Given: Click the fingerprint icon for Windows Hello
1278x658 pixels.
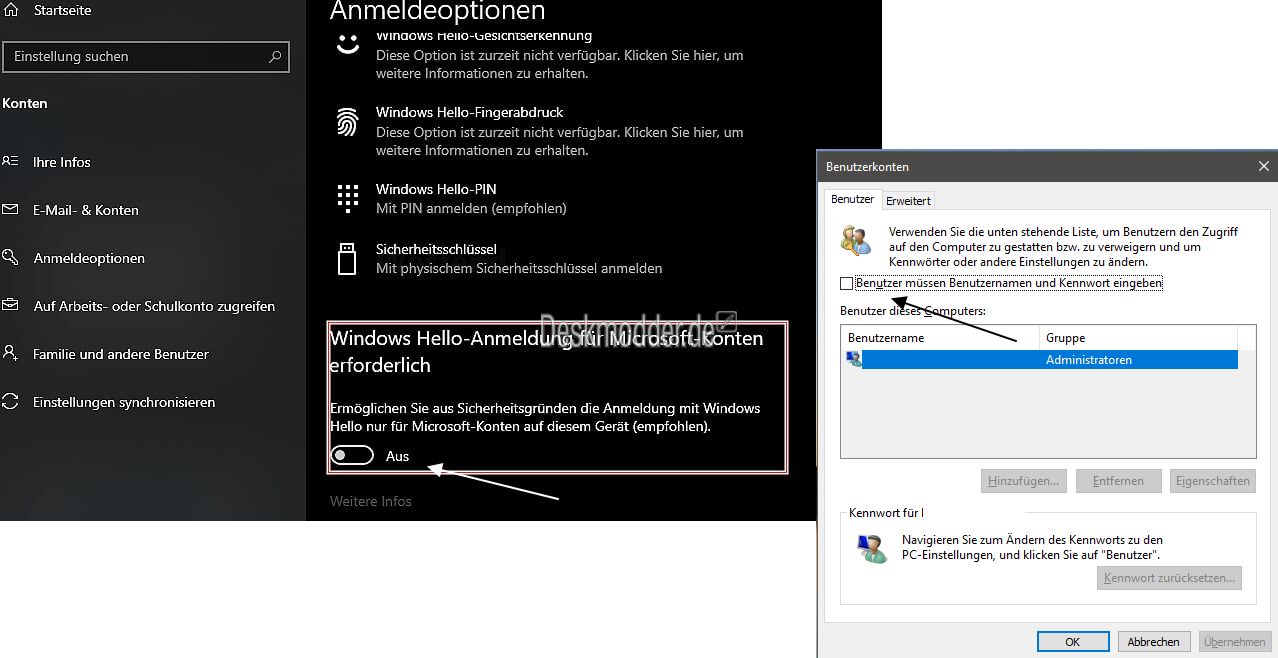Looking at the screenshot, I should 347,122.
